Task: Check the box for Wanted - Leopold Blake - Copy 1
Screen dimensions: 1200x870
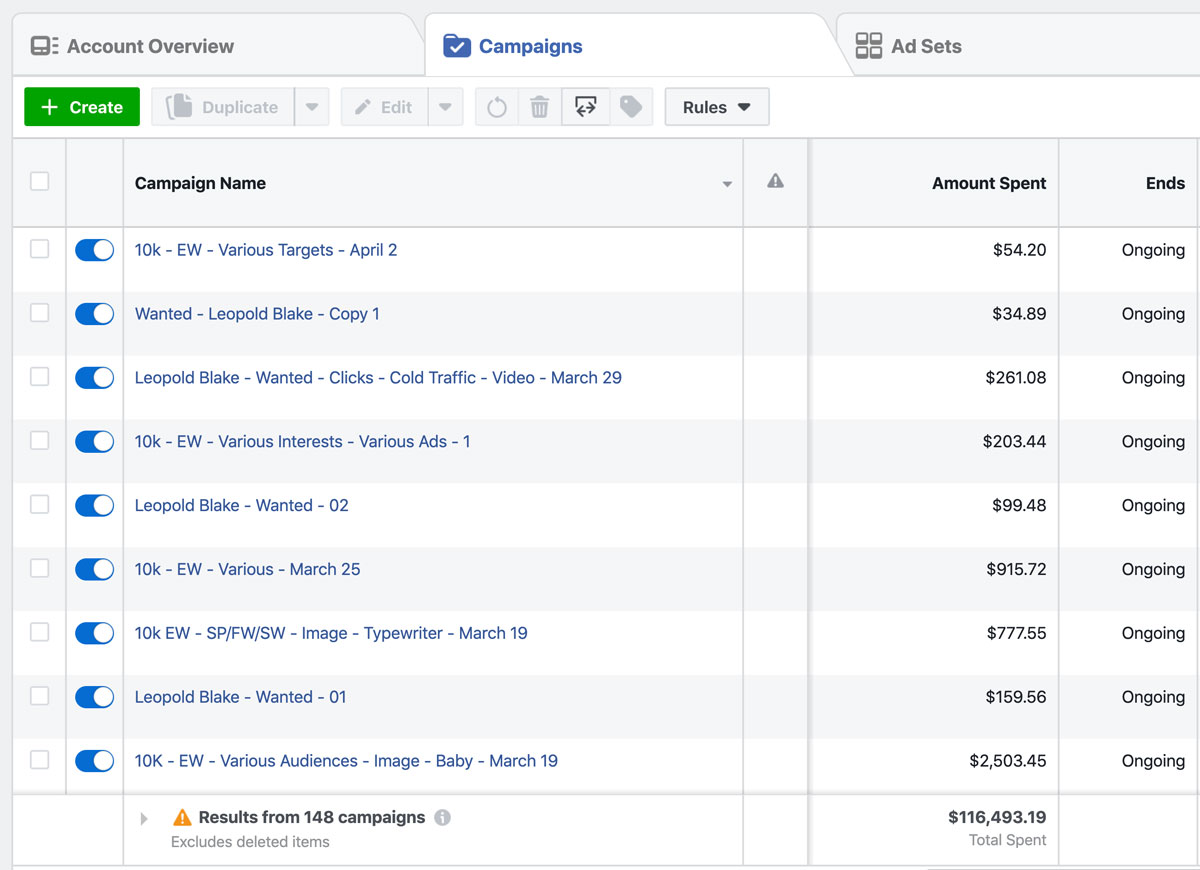Action: [39, 313]
